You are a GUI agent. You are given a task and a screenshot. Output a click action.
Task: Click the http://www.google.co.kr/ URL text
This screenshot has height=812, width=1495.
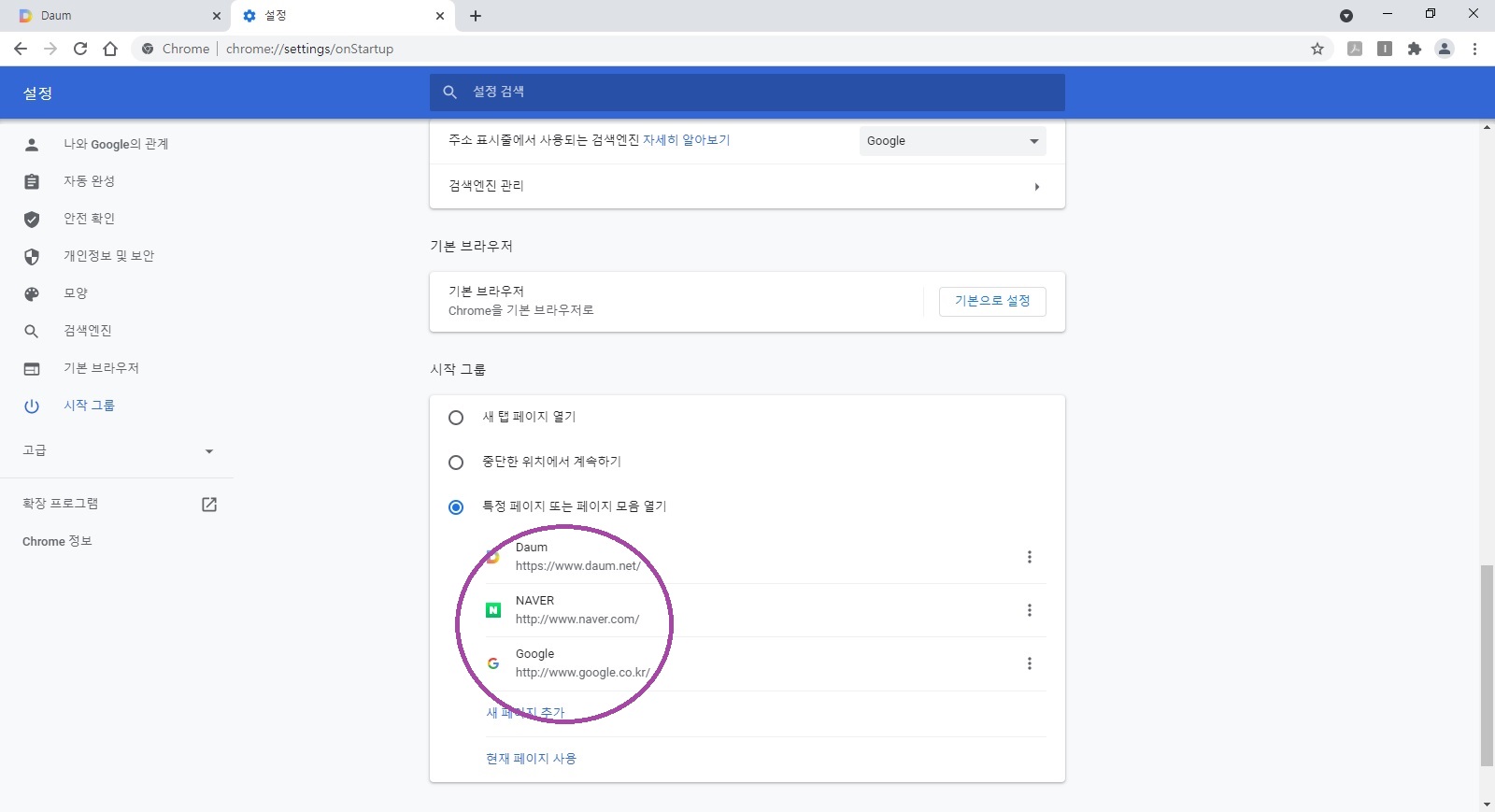pyautogui.click(x=582, y=673)
